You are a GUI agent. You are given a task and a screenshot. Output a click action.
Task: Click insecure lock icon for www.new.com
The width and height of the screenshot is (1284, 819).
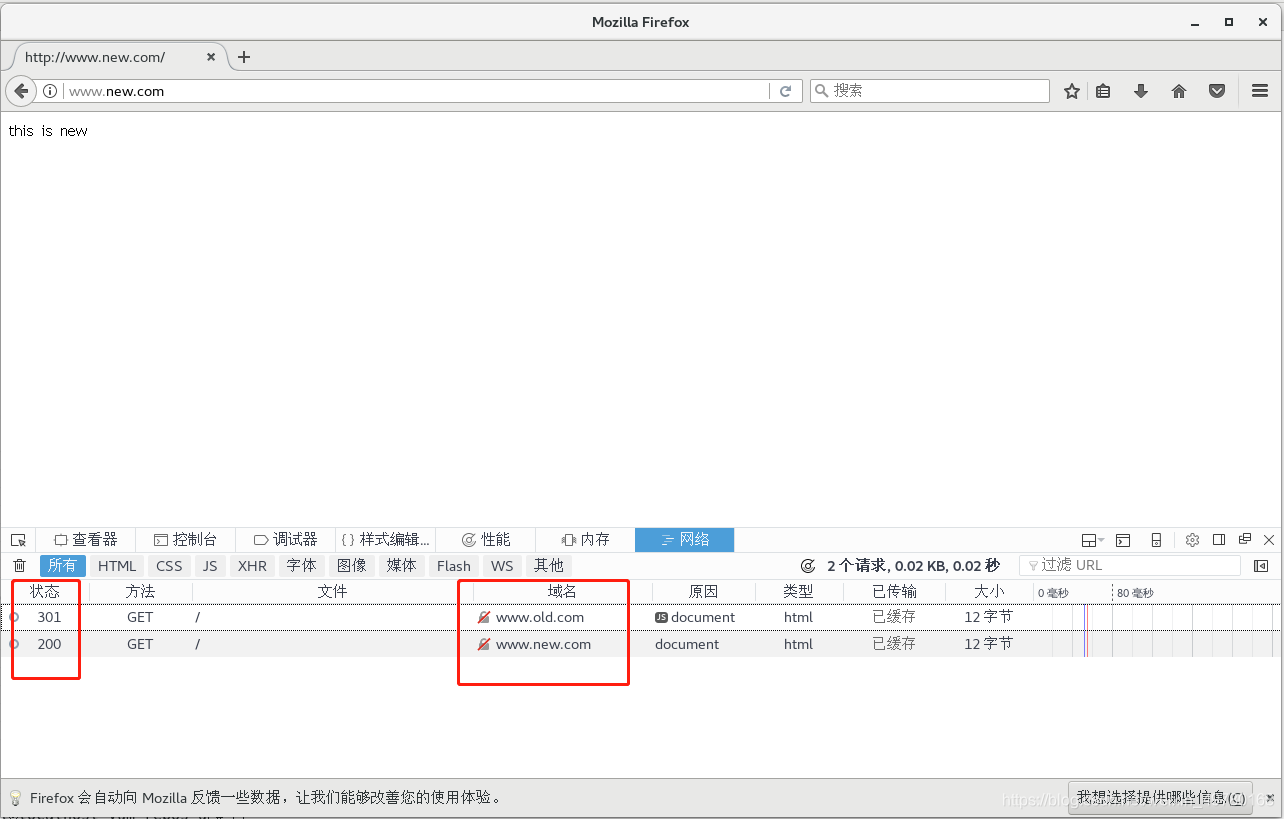(x=484, y=645)
